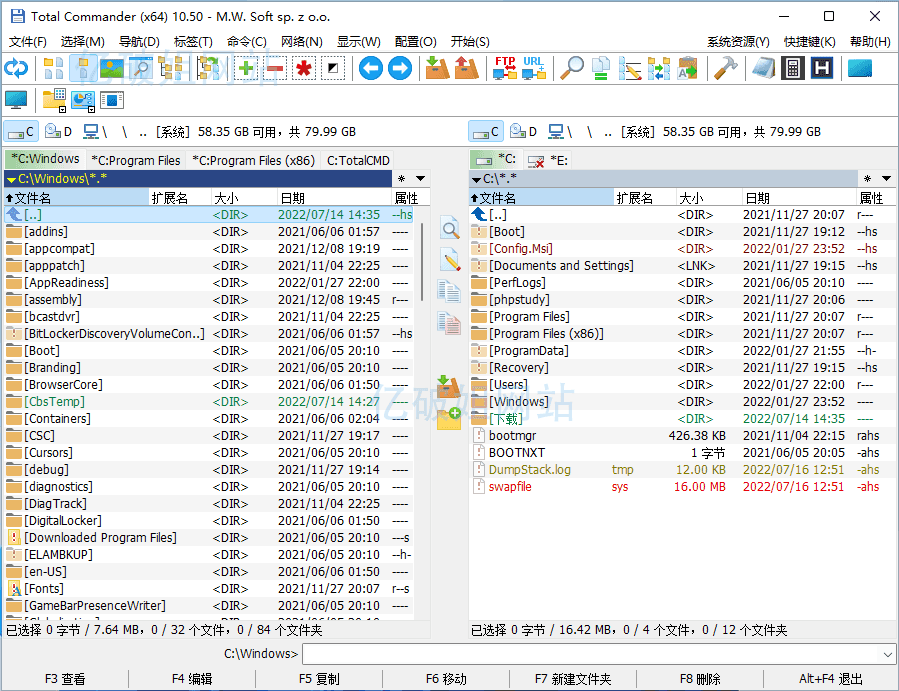Open file search magnifier in top toolbar

572,69
